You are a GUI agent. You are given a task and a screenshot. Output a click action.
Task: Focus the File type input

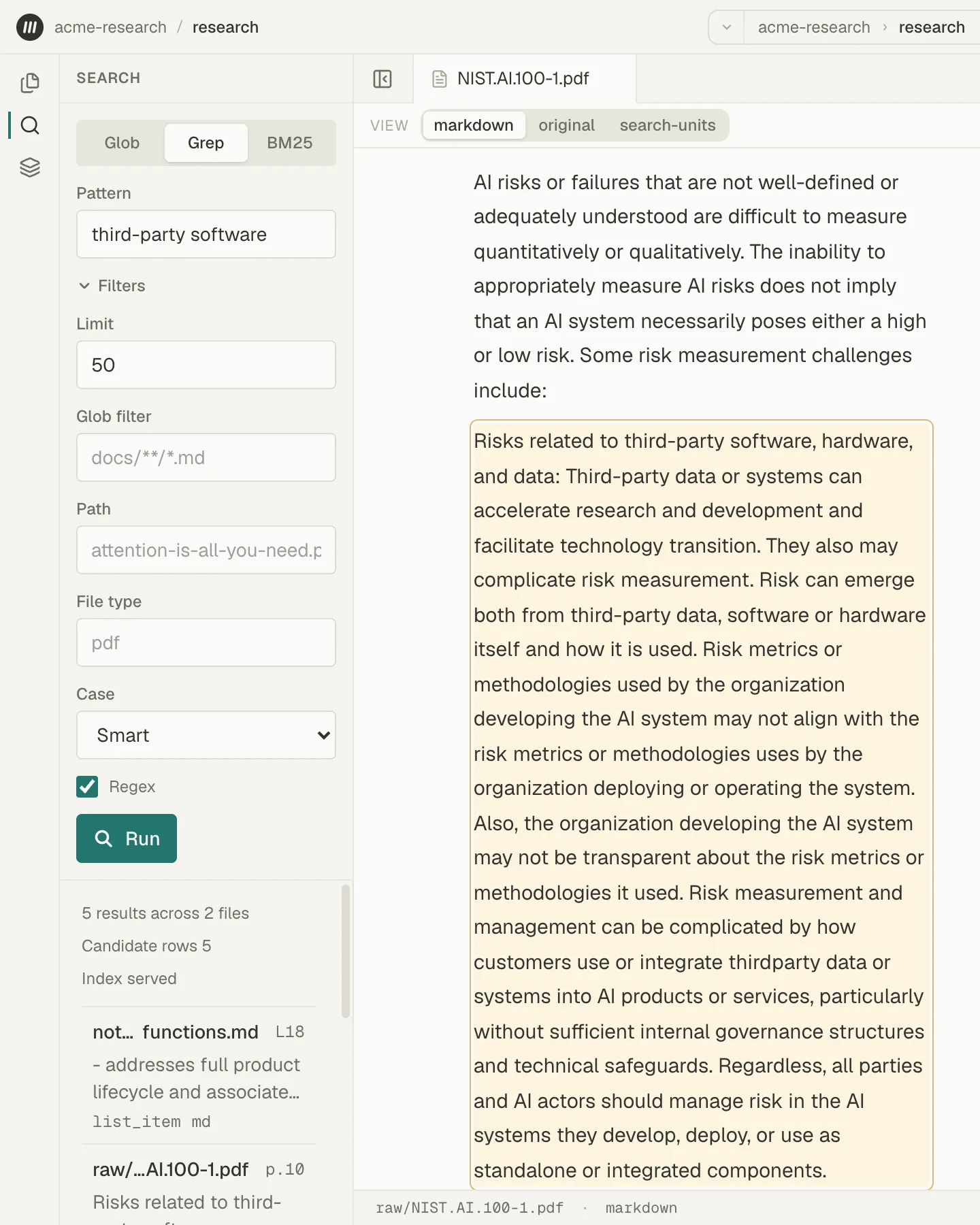[206, 642]
